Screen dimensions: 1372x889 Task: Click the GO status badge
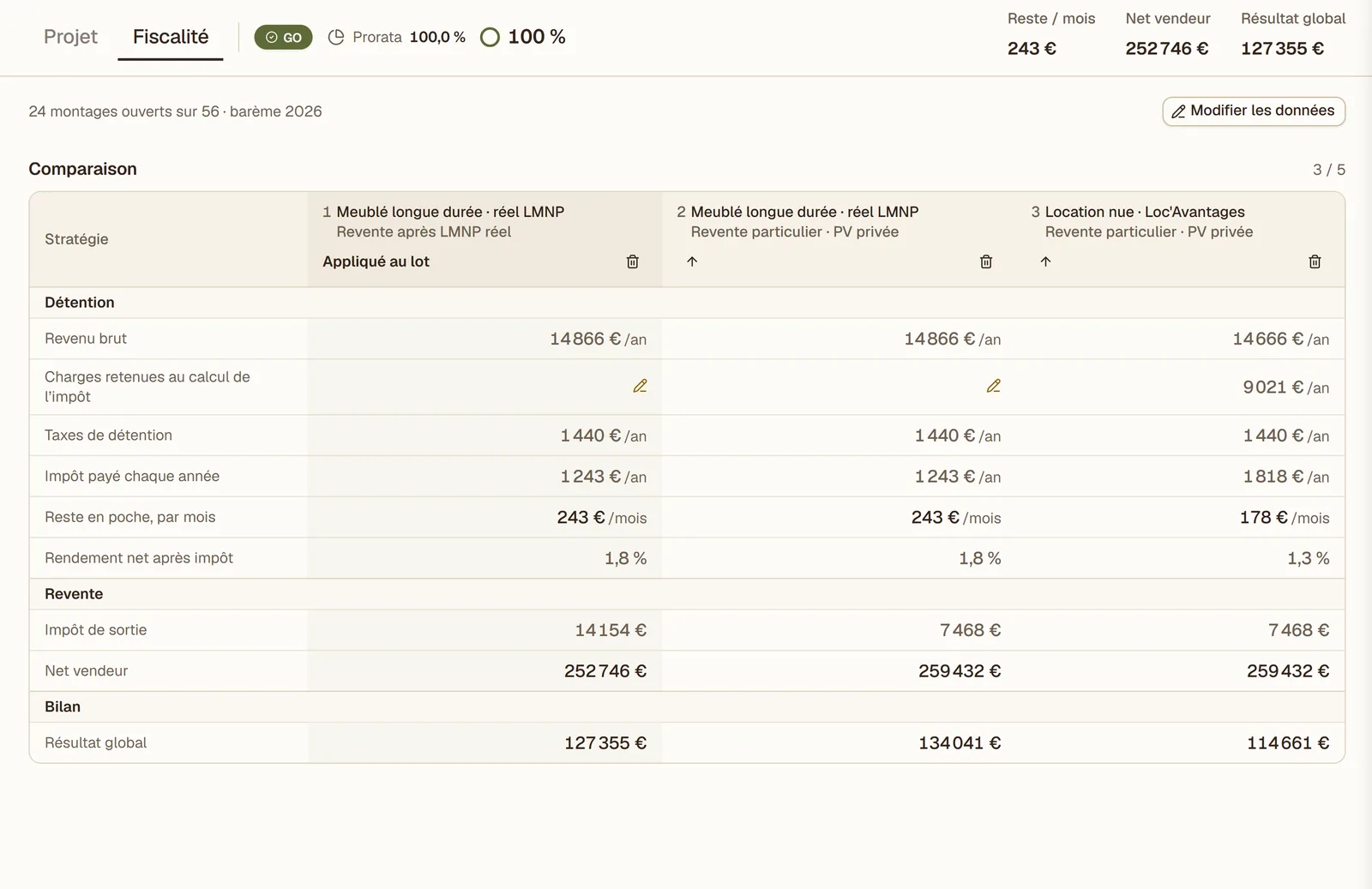click(x=283, y=37)
